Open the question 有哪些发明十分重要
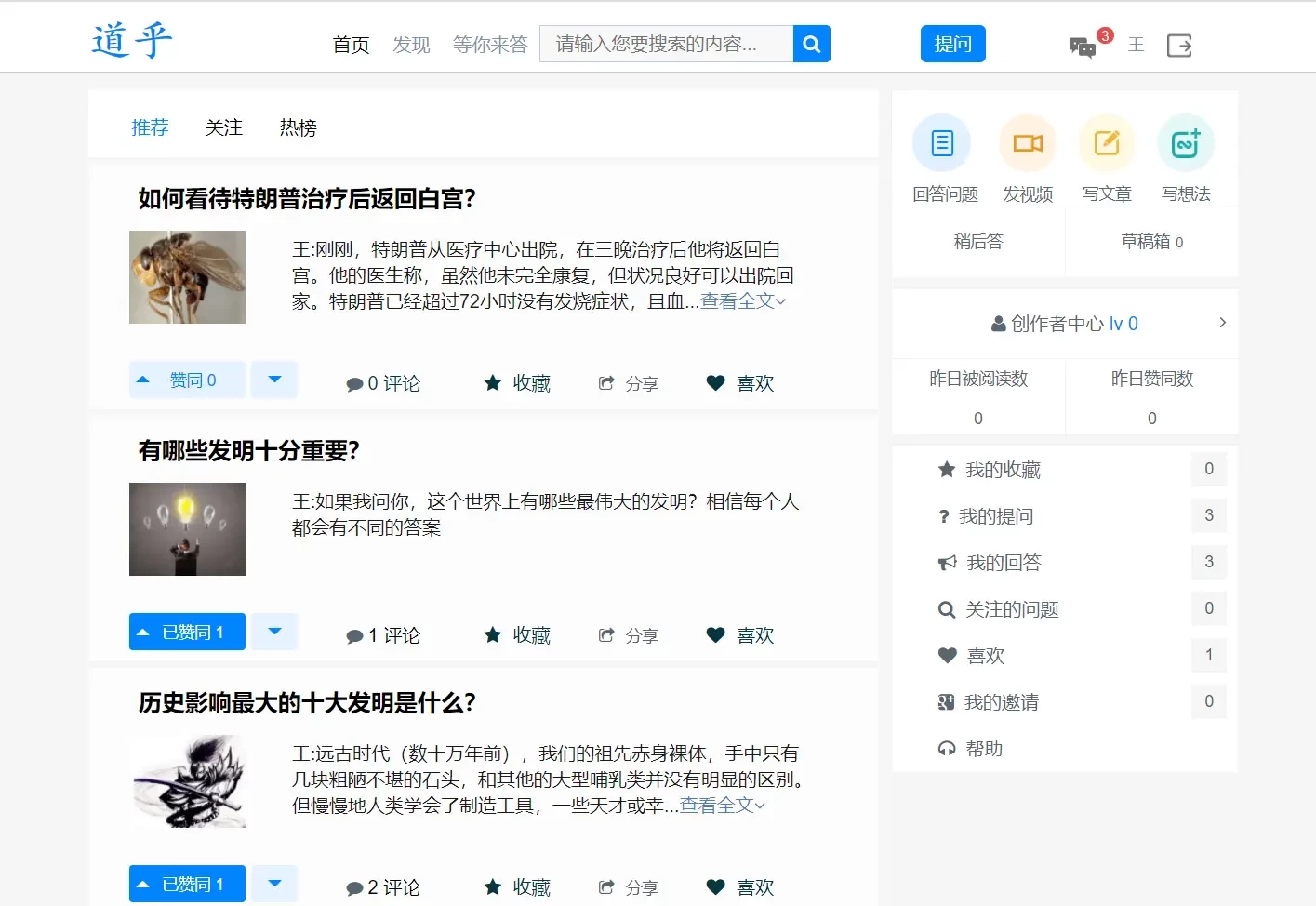The width and height of the screenshot is (1316, 906). coord(246,449)
